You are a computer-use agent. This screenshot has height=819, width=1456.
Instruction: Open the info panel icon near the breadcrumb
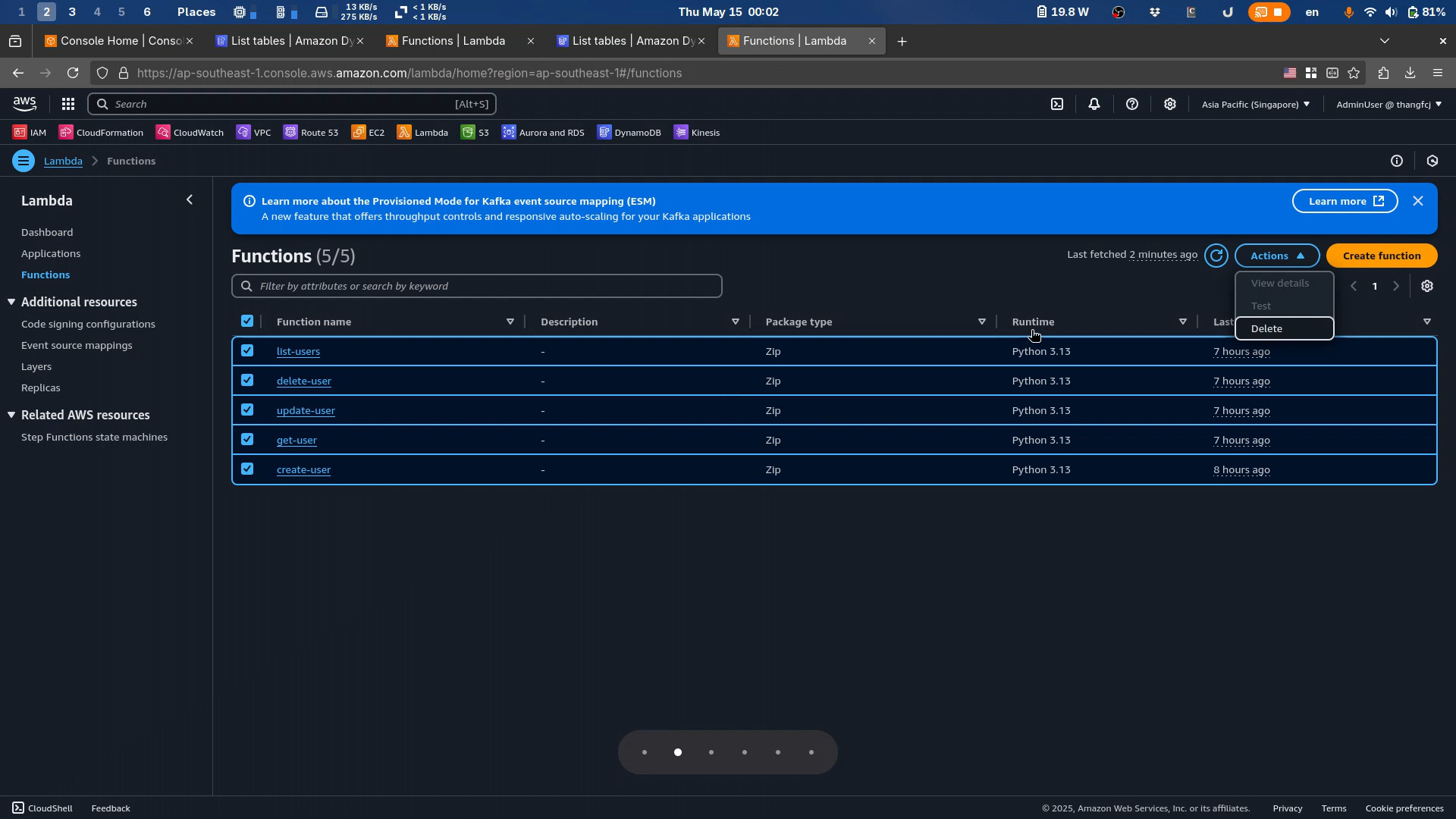pyautogui.click(x=1397, y=161)
